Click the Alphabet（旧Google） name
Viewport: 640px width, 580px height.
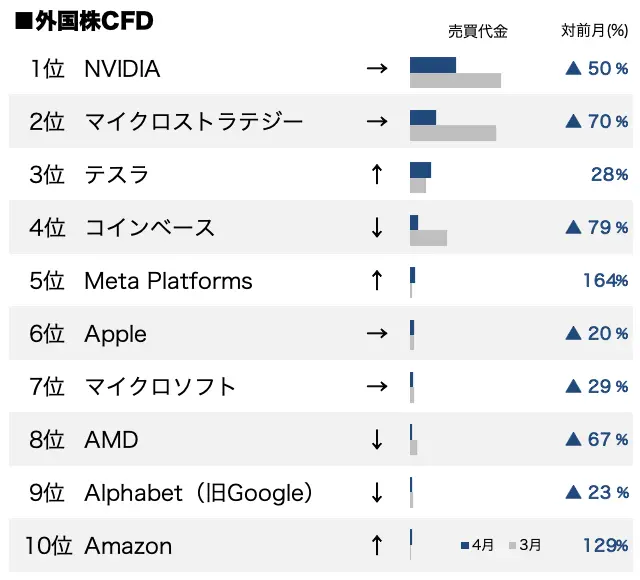(x=200, y=492)
